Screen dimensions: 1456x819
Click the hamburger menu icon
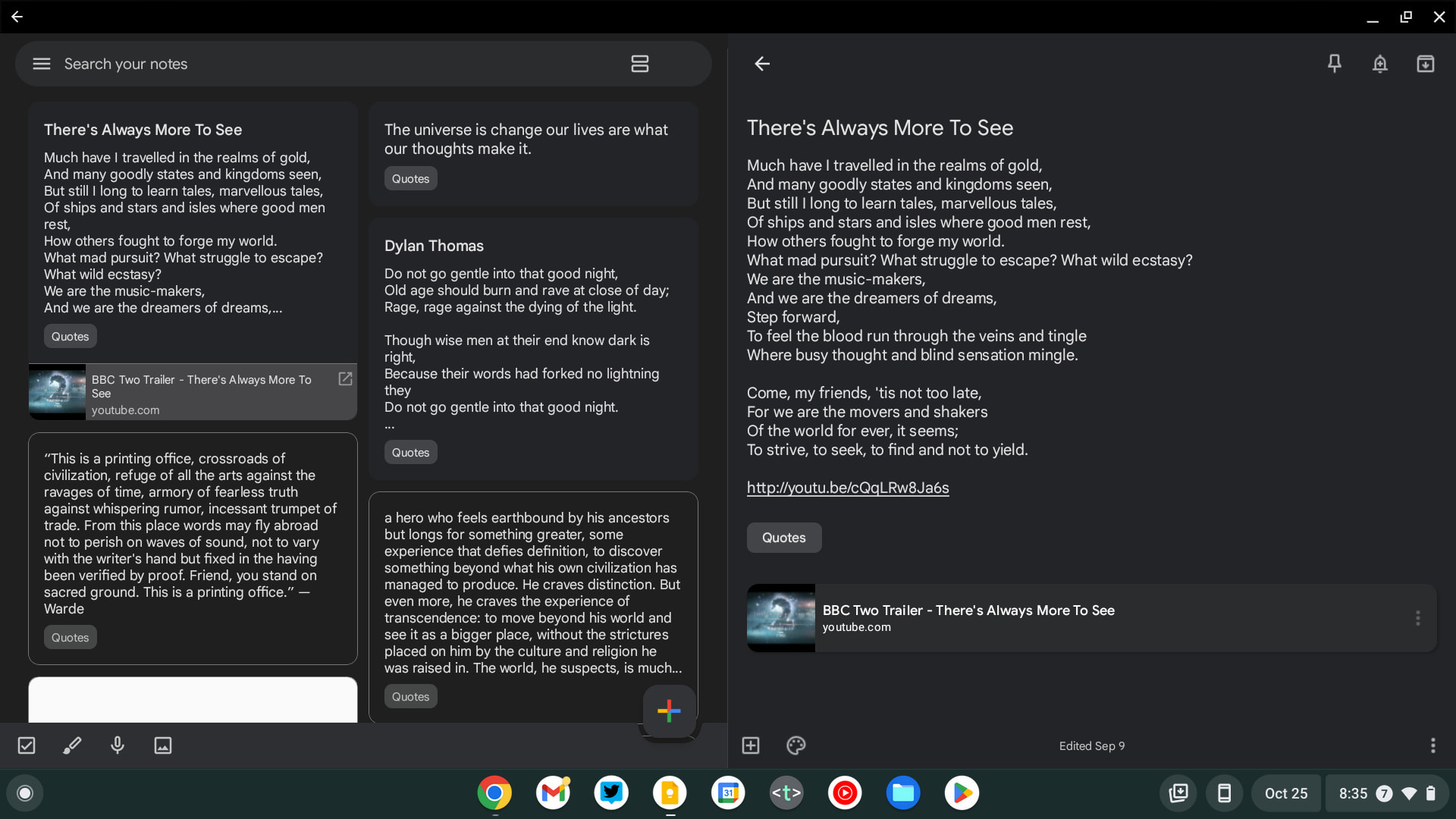click(41, 64)
